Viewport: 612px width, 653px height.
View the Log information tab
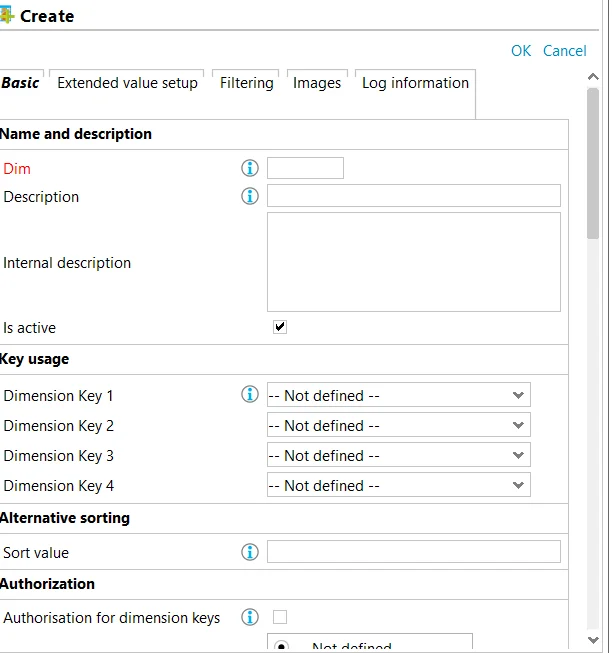415,83
